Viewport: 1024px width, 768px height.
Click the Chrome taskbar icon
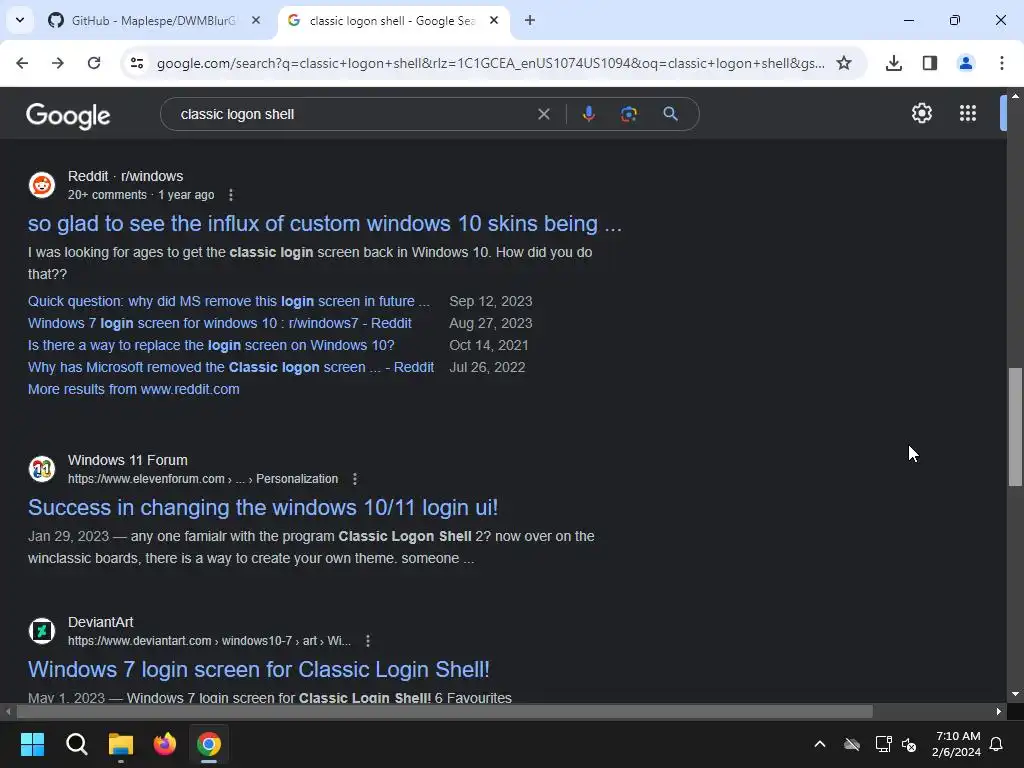pos(209,744)
